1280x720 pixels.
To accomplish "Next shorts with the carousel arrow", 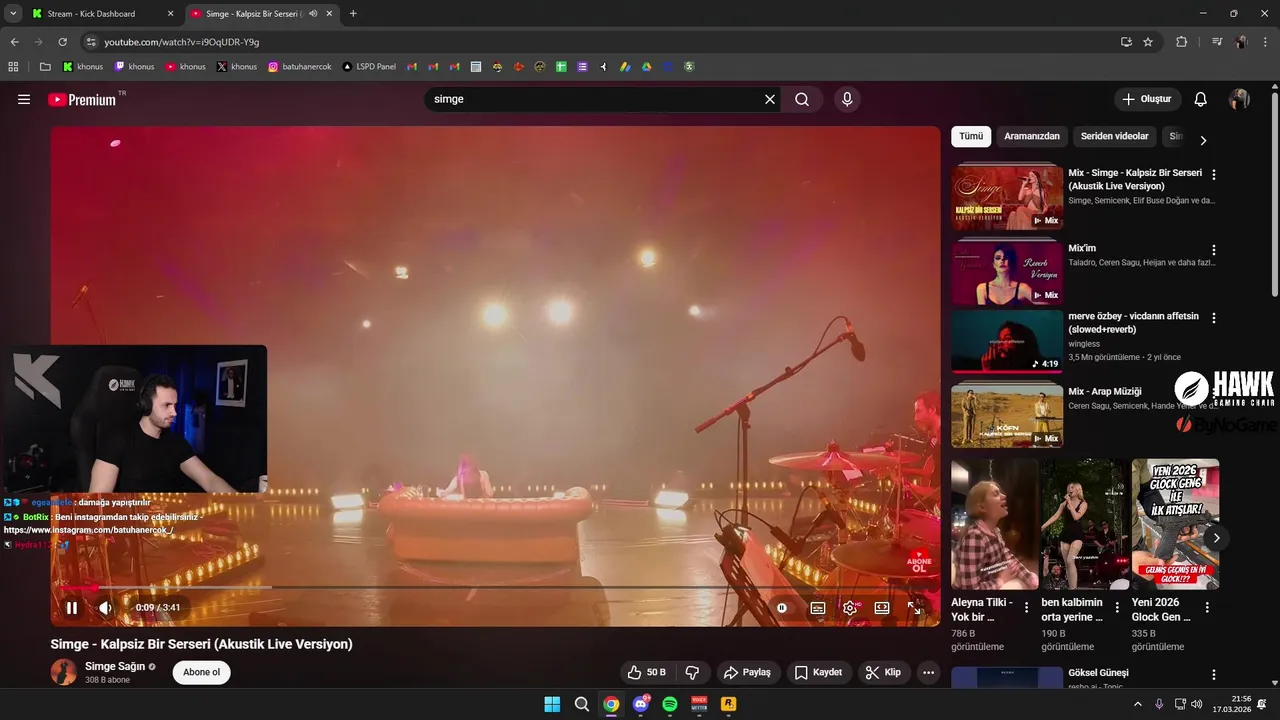I will 1216,538.
